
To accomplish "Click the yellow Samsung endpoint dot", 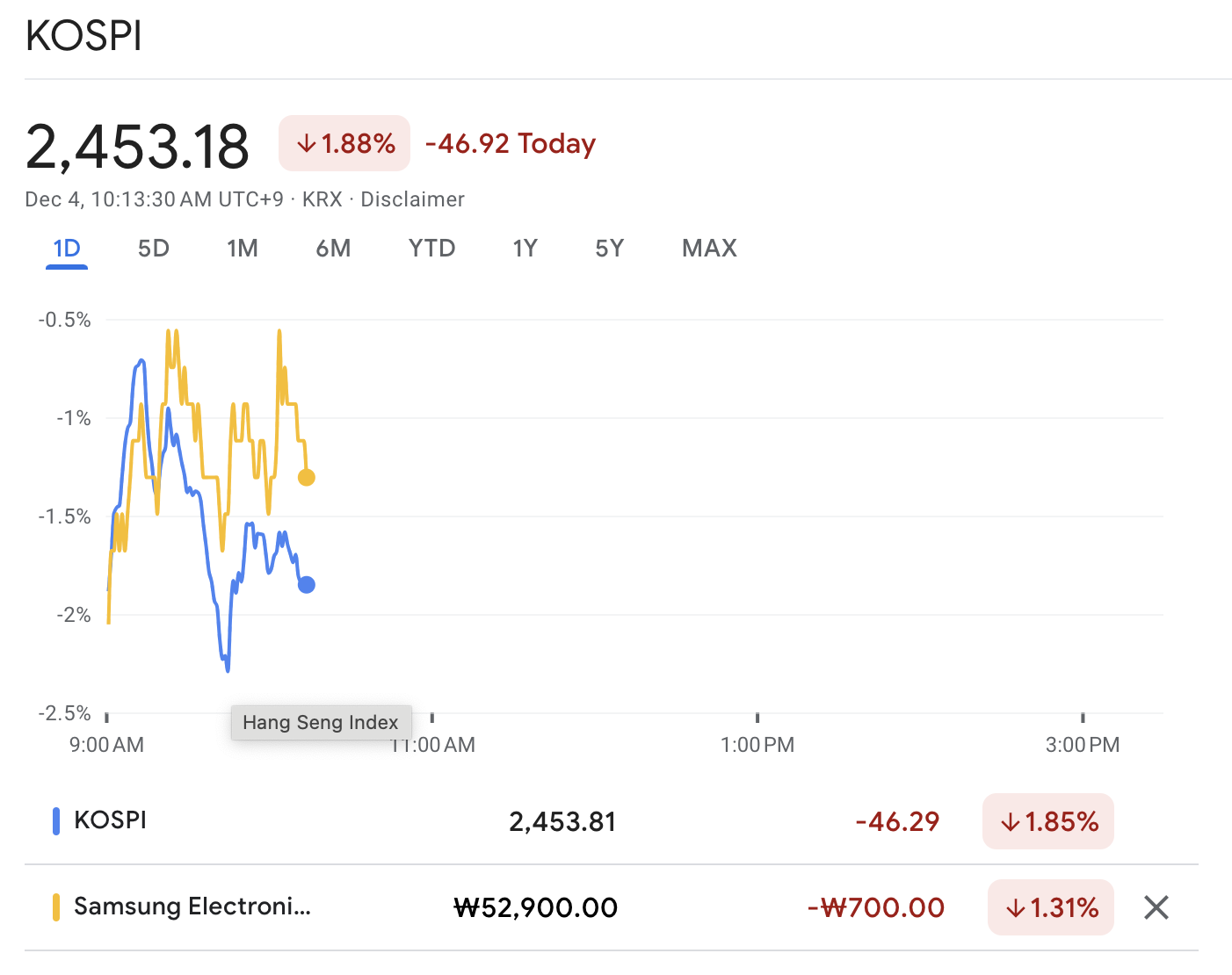I will pyautogui.click(x=306, y=478).
